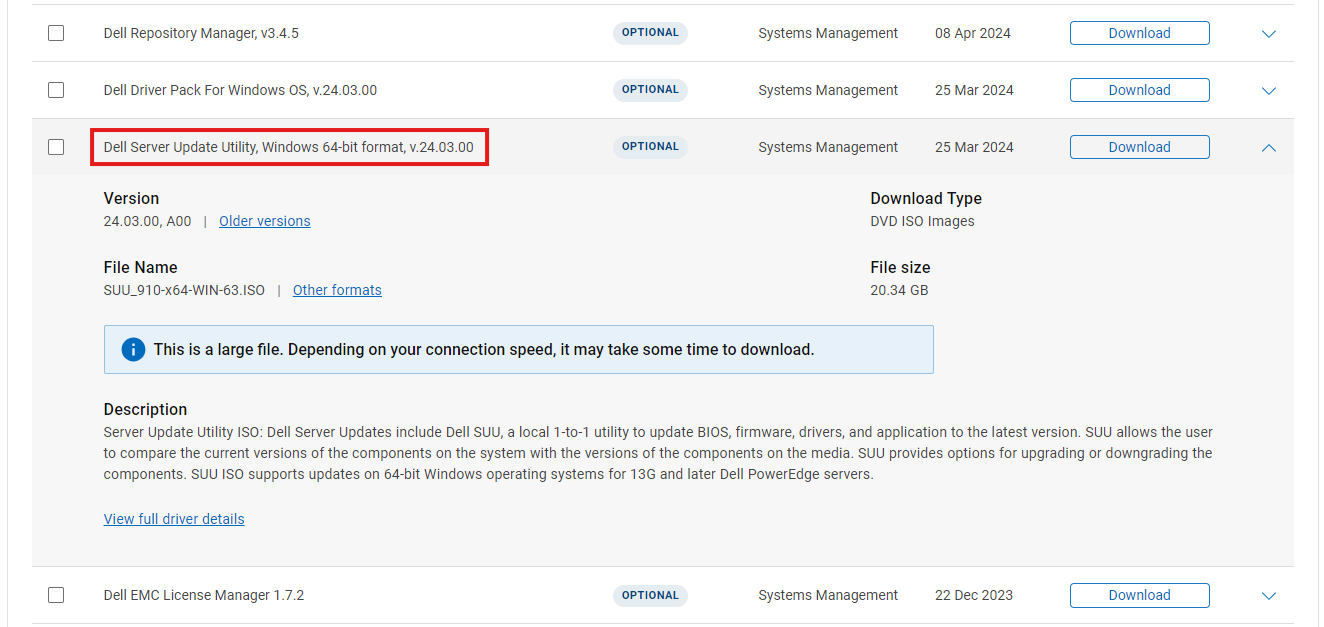Open the Other formats link
The width and height of the screenshot is (1324, 627).
click(337, 289)
